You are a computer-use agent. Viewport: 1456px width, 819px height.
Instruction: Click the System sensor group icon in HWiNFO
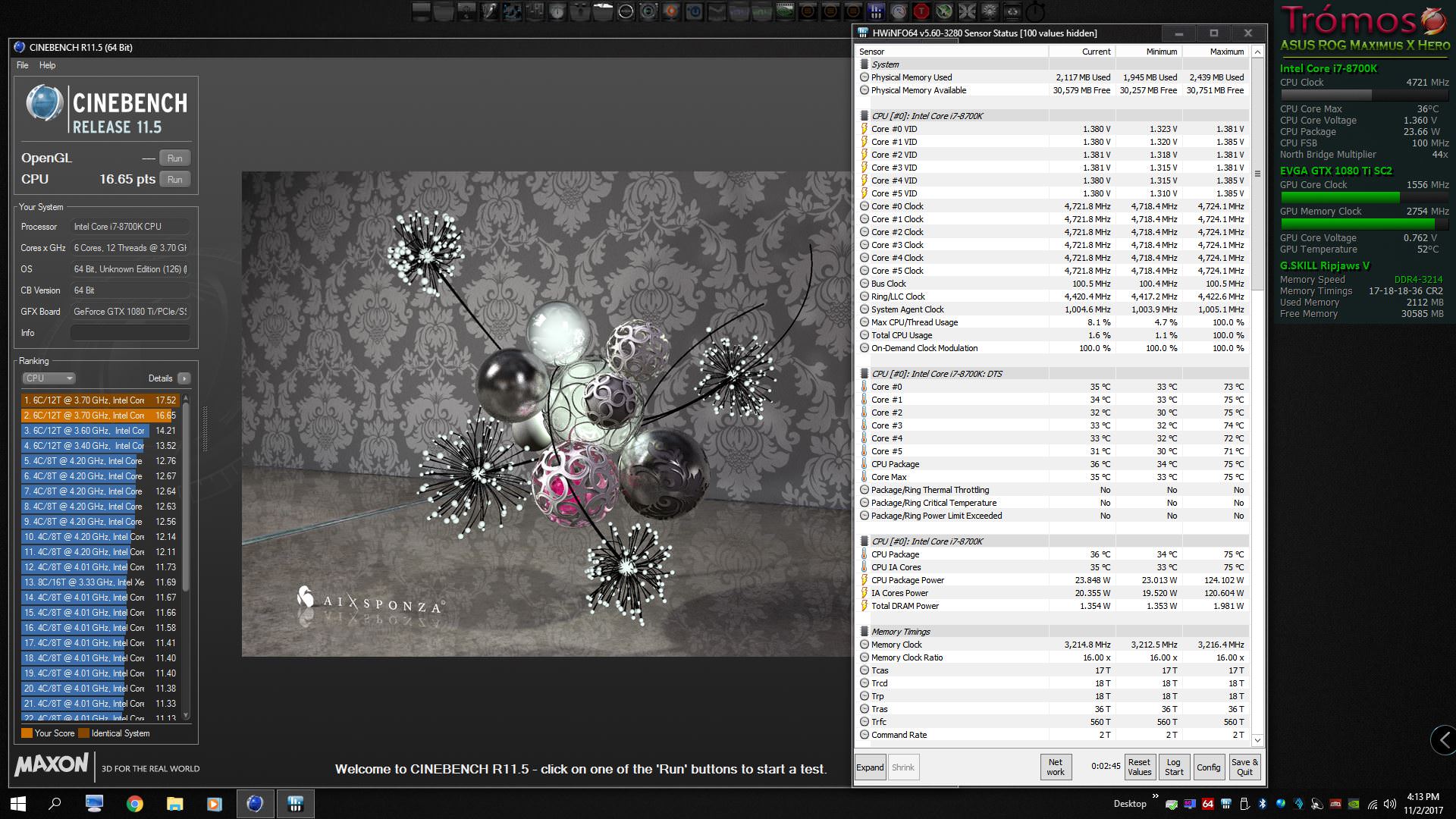coord(864,64)
